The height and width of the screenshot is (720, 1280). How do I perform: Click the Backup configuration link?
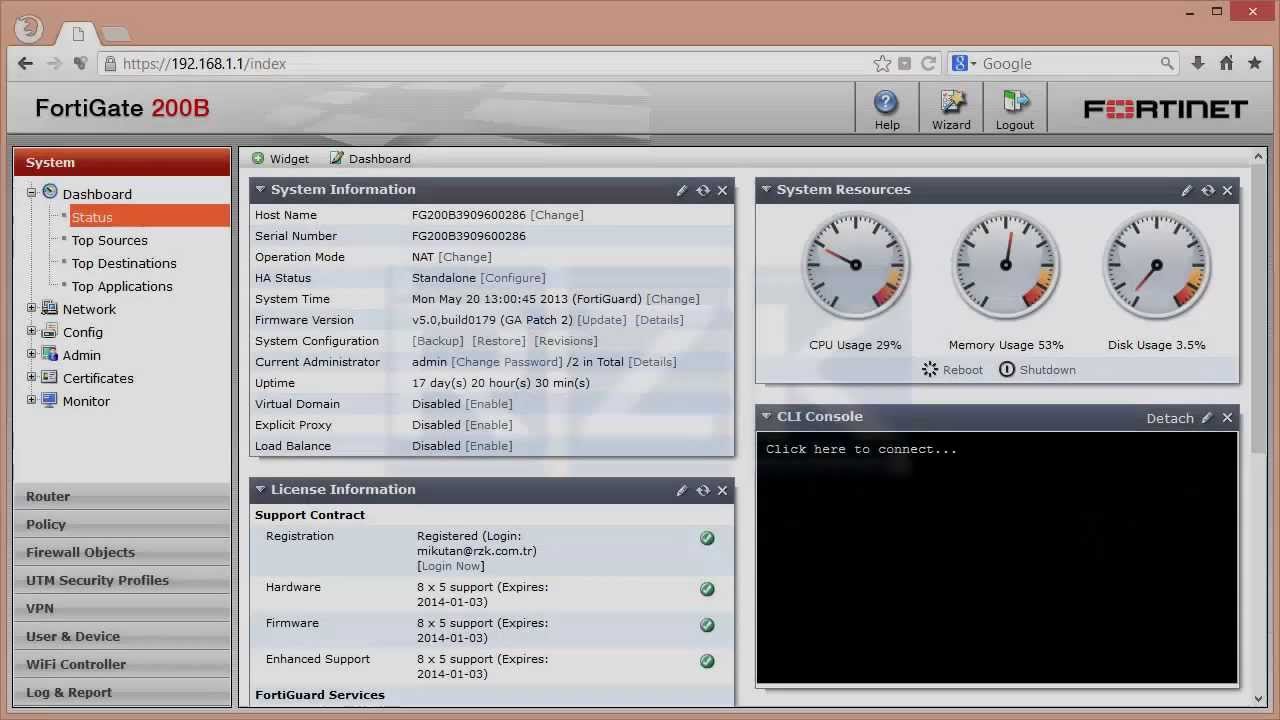438,341
